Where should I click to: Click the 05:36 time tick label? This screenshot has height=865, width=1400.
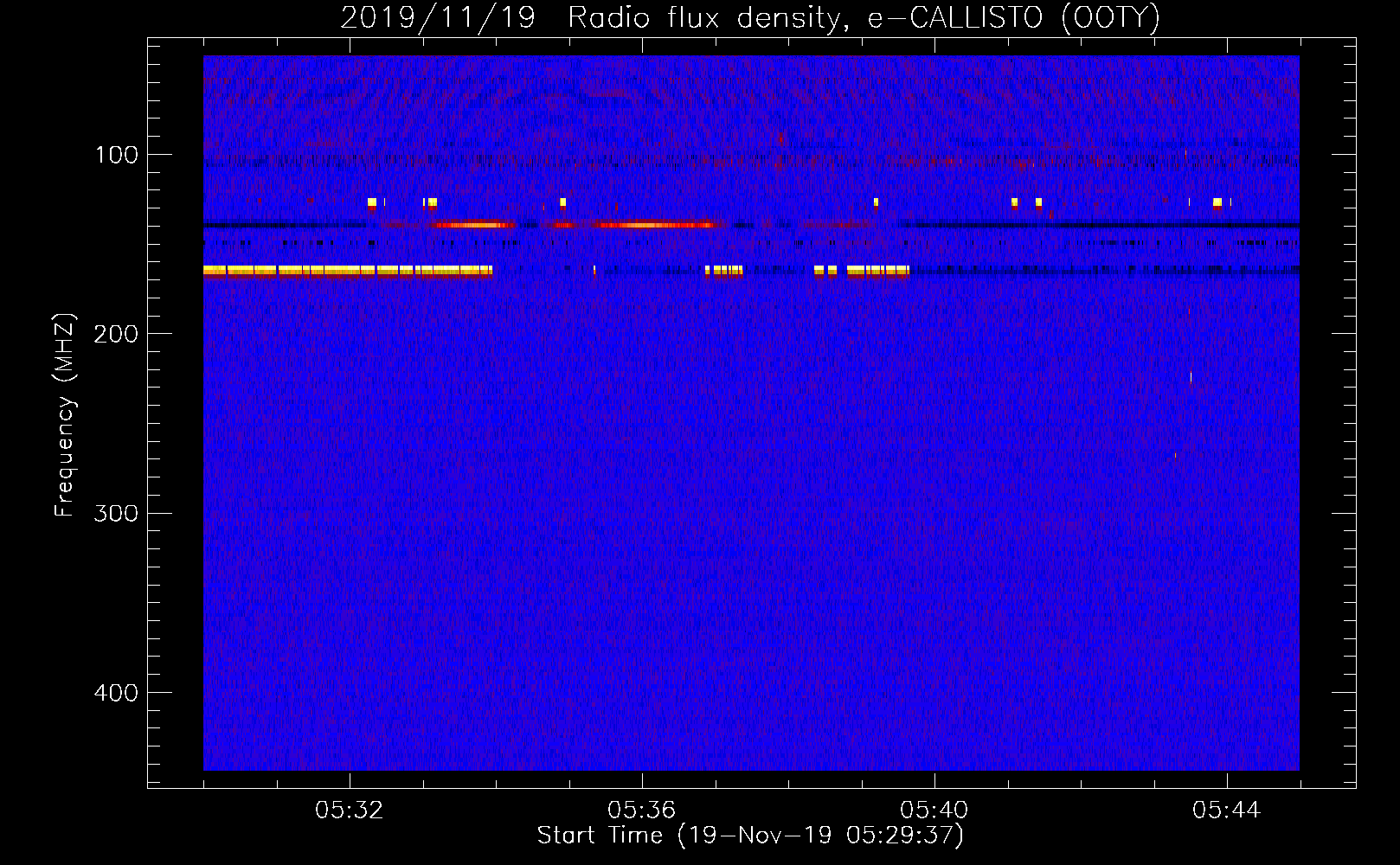click(642, 811)
